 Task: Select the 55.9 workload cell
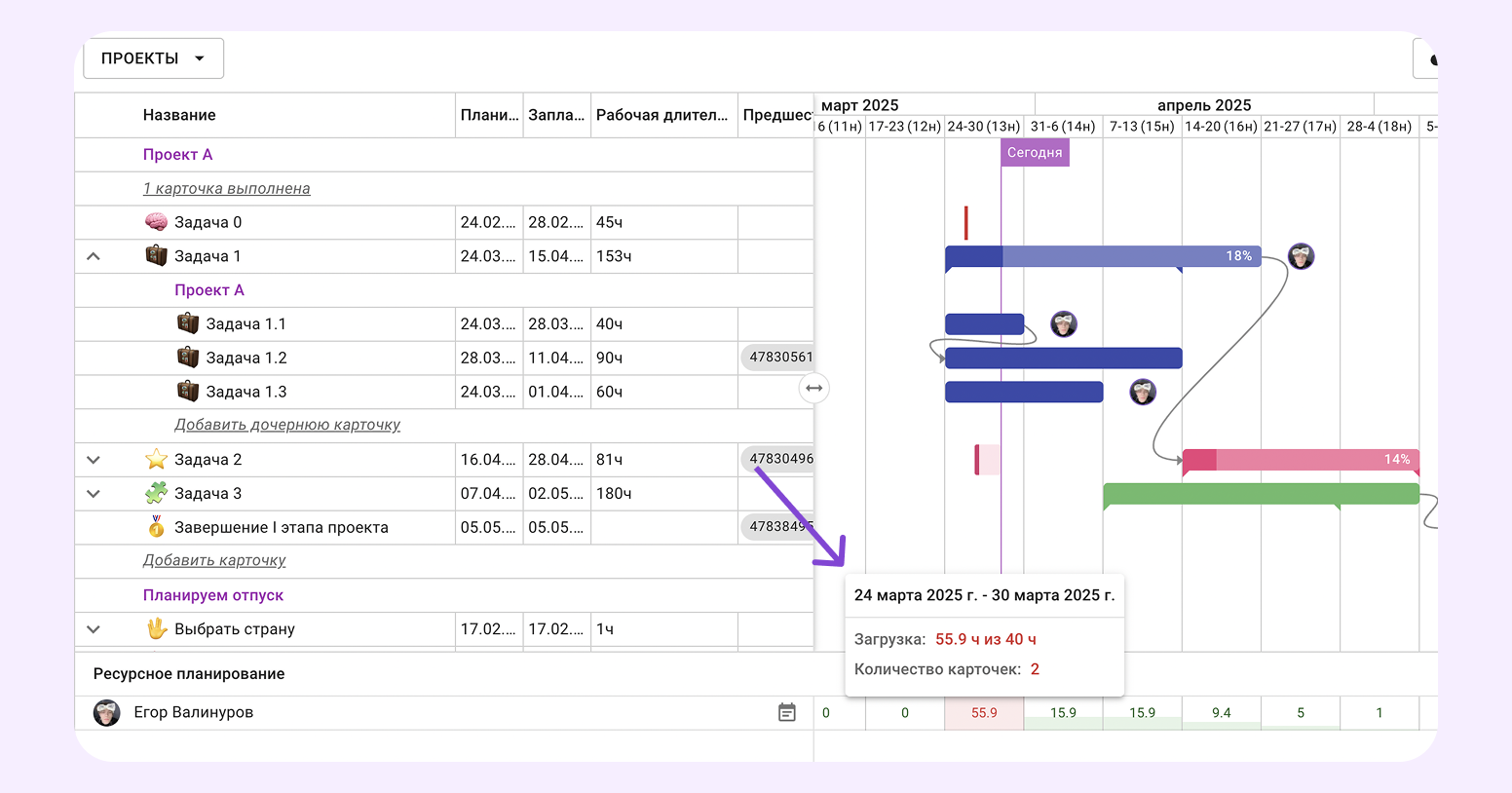click(984, 713)
